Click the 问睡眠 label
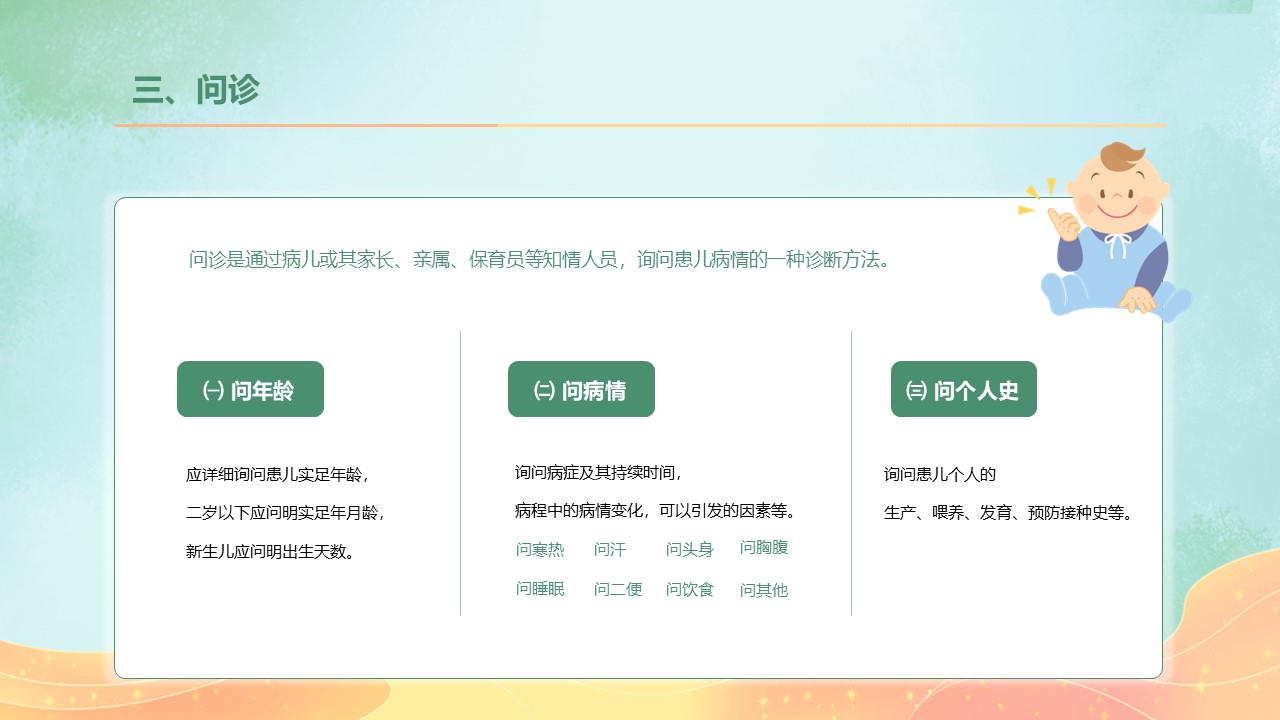 point(540,588)
